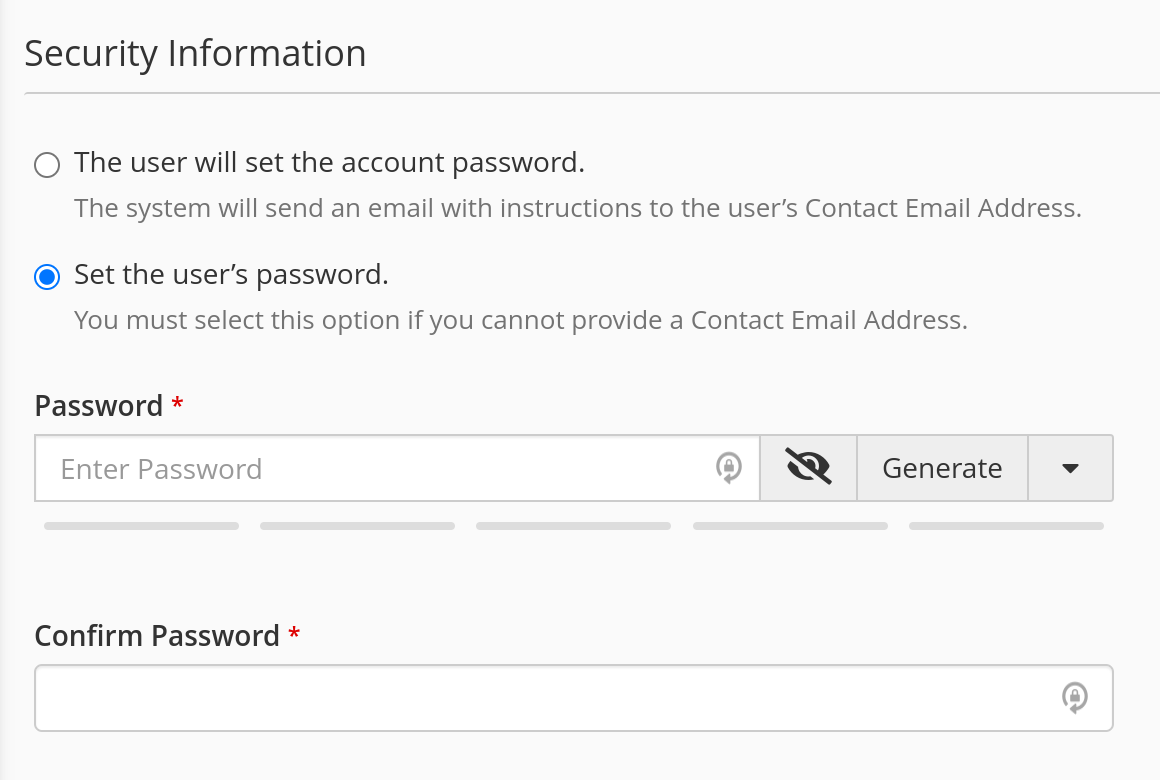The width and height of the screenshot is (1160, 780).
Task: Toggle password visibility with crossed-eye icon
Action: coord(808,468)
